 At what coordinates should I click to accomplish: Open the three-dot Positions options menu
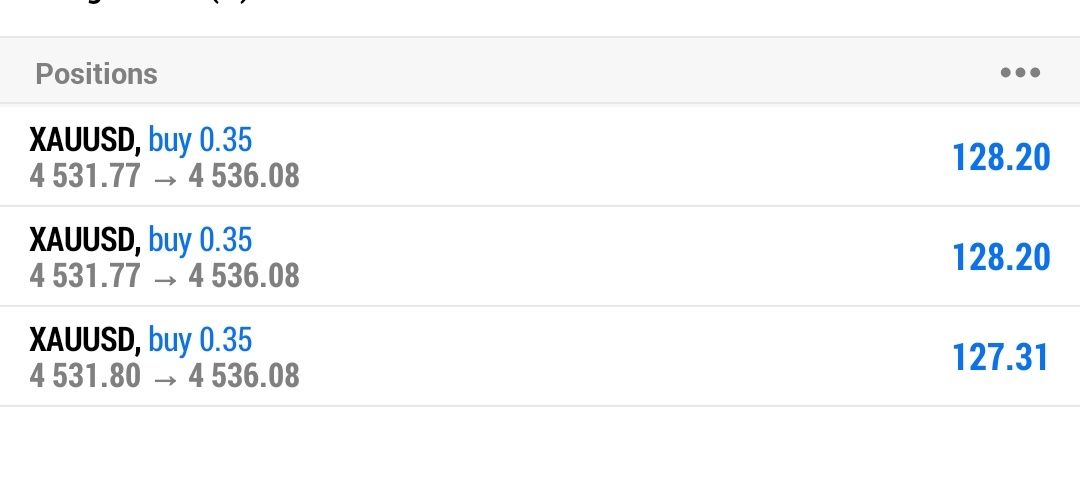tap(1020, 73)
